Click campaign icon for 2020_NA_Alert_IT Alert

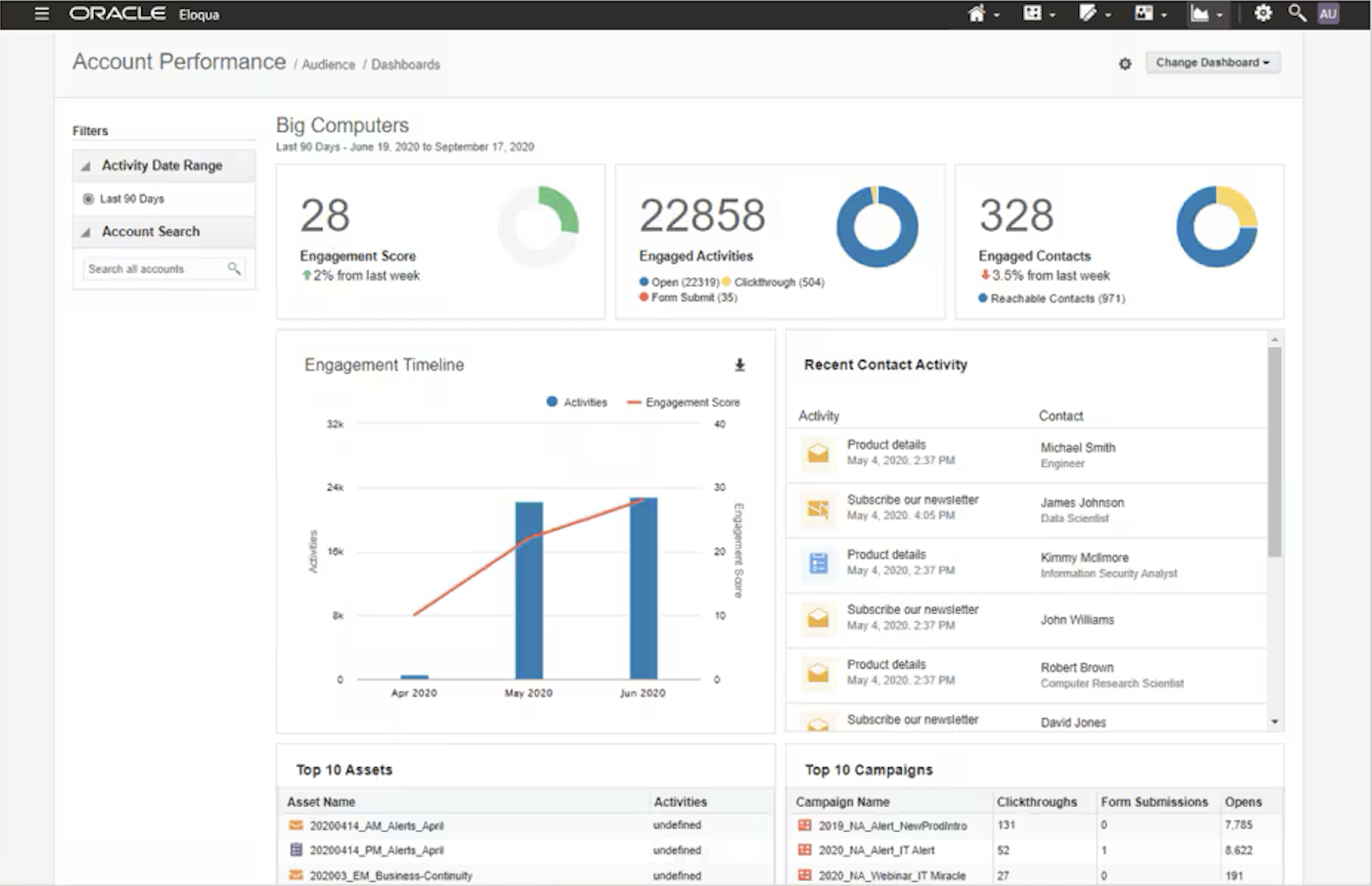pos(805,850)
